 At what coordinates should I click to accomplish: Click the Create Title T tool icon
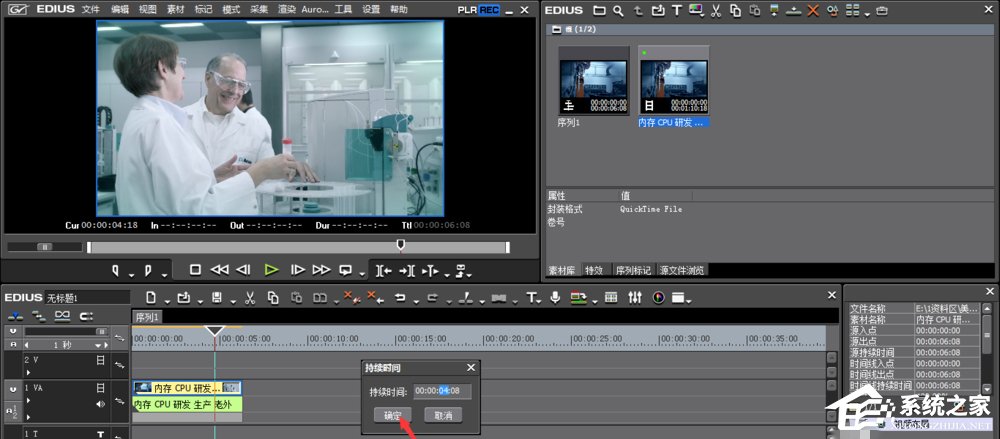(x=531, y=297)
